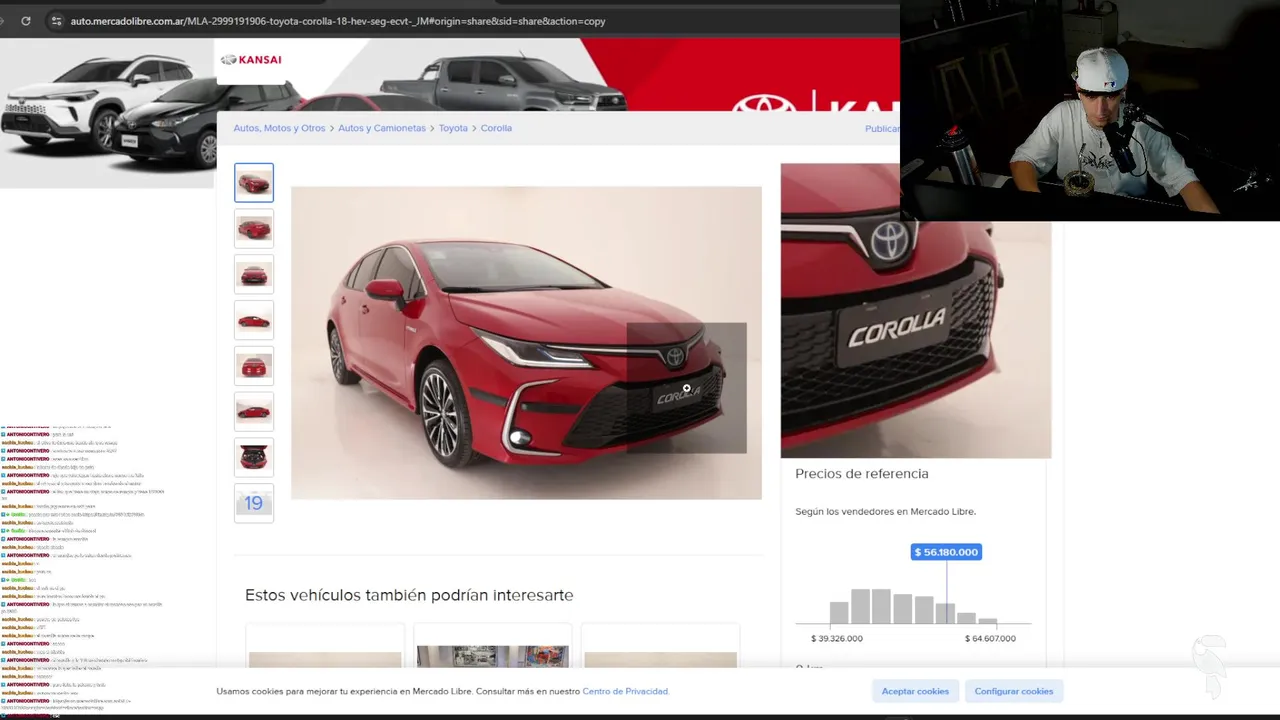Click the Estos vehículos también podrían interesarte heading

(409, 595)
